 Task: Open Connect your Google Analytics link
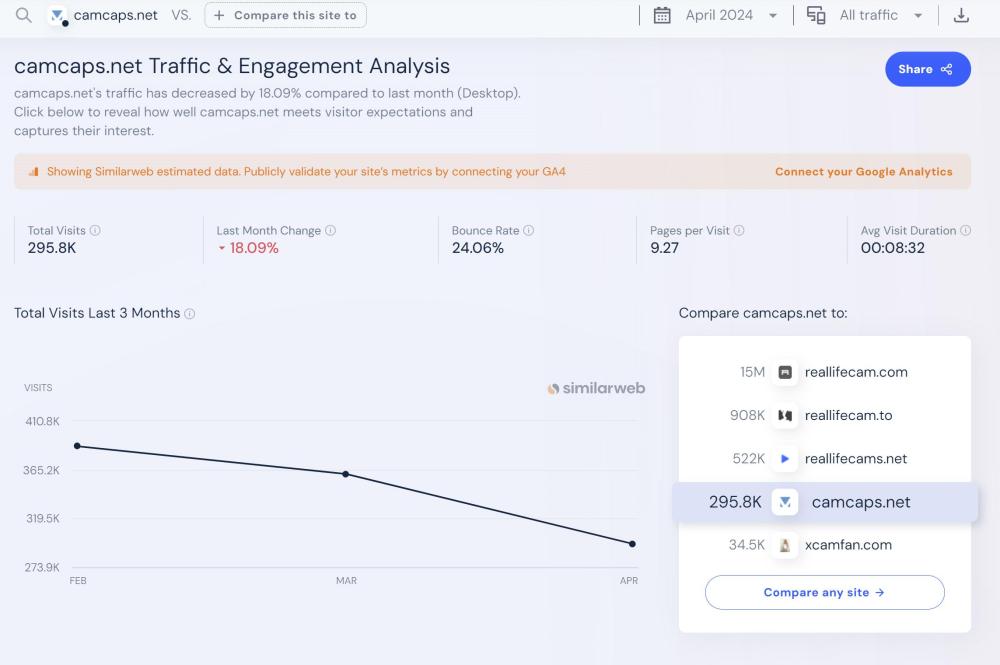click(863, 172)
